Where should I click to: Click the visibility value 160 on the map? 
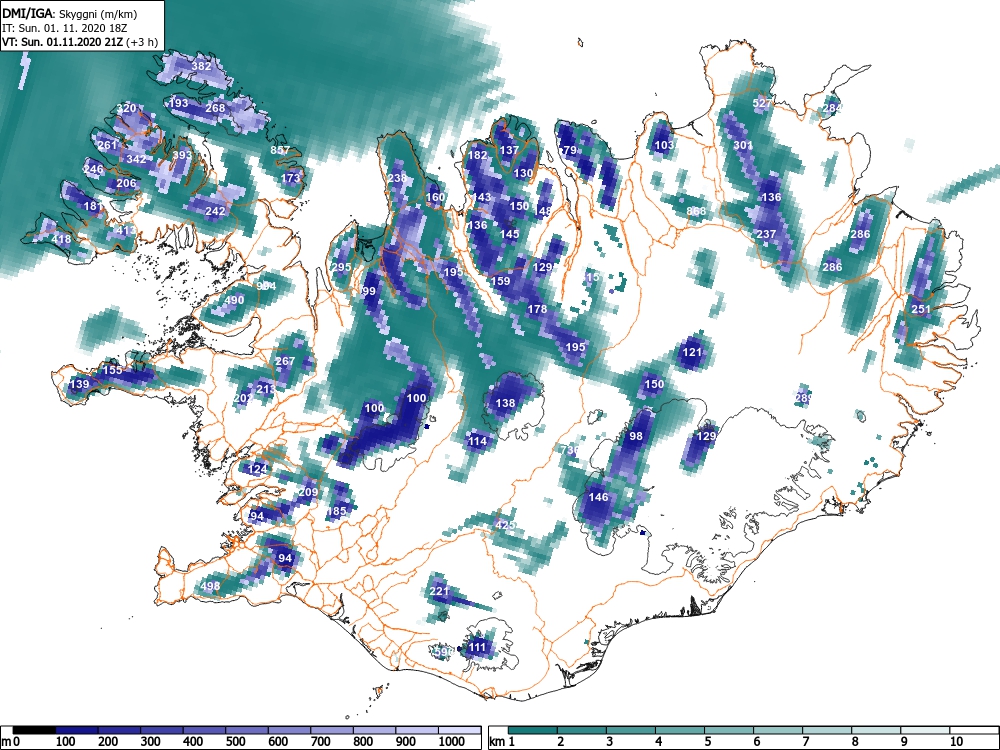435,197
